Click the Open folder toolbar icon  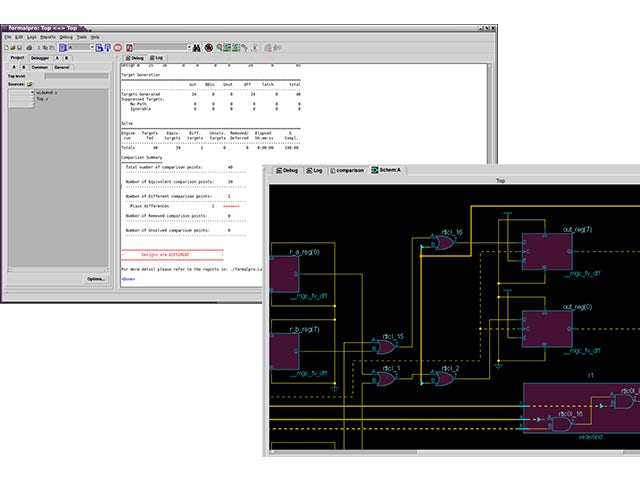click(x=13, y=48)
